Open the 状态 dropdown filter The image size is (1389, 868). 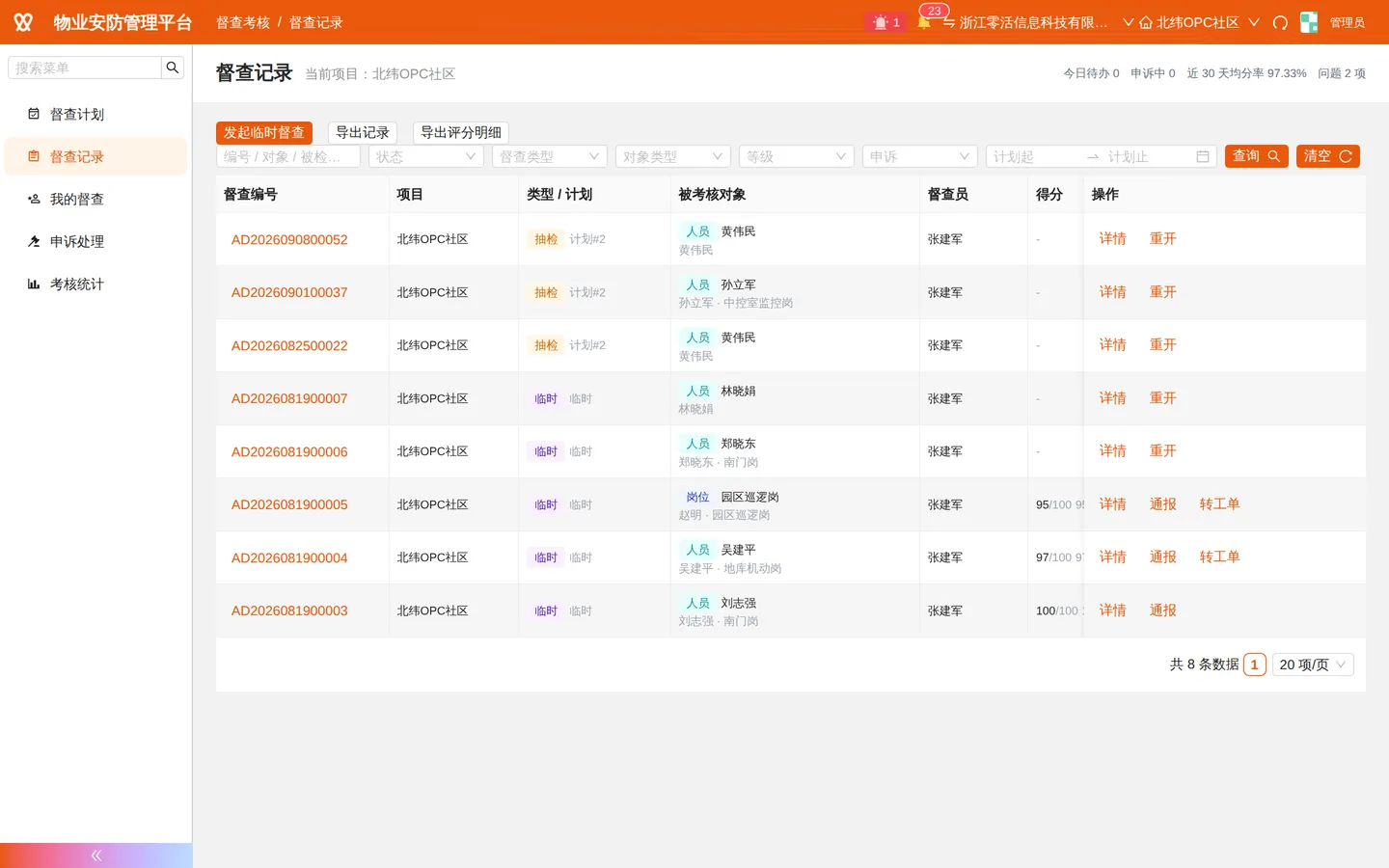[x=426, y=156]
